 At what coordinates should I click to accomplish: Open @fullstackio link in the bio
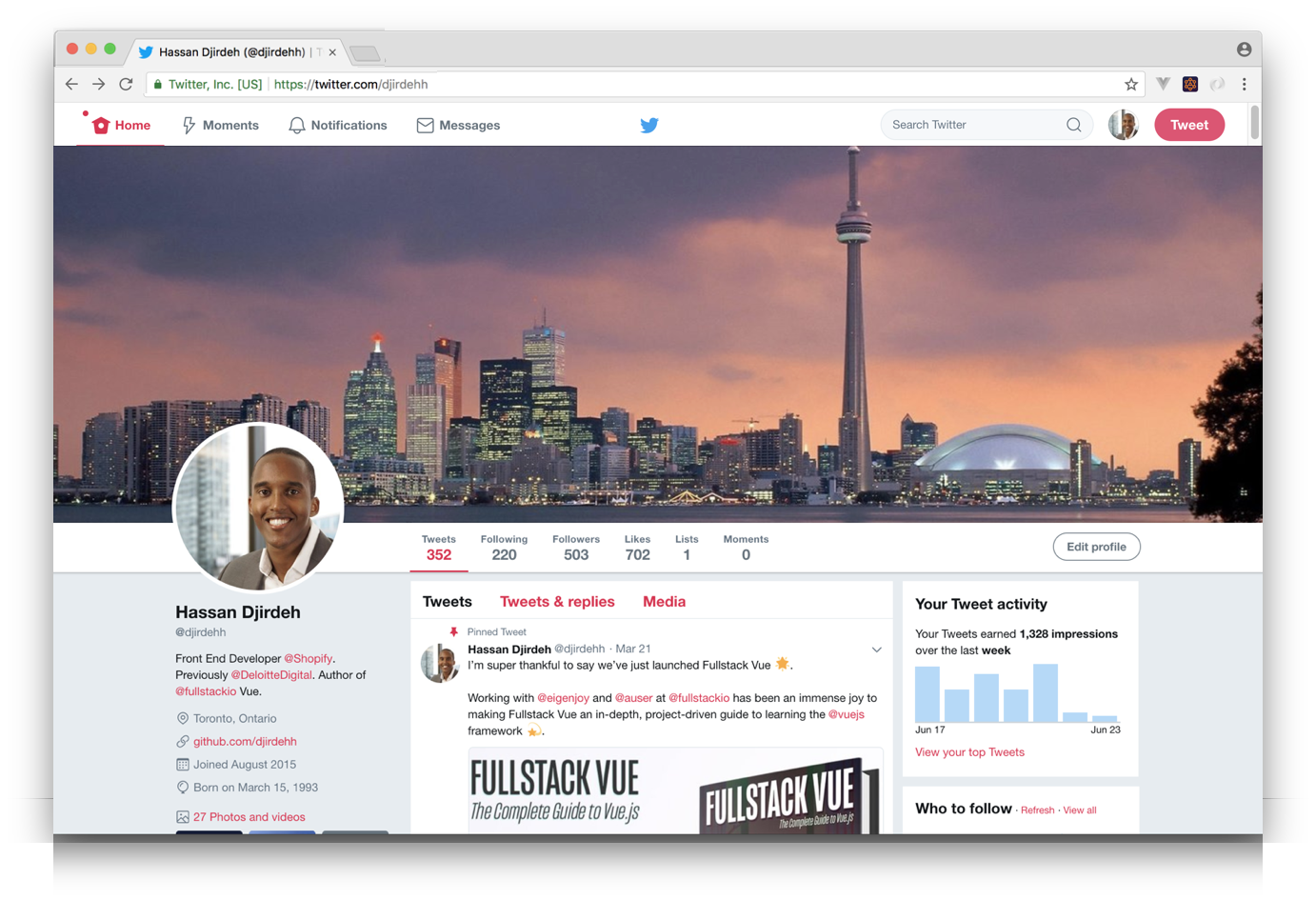tap(206, 691)
